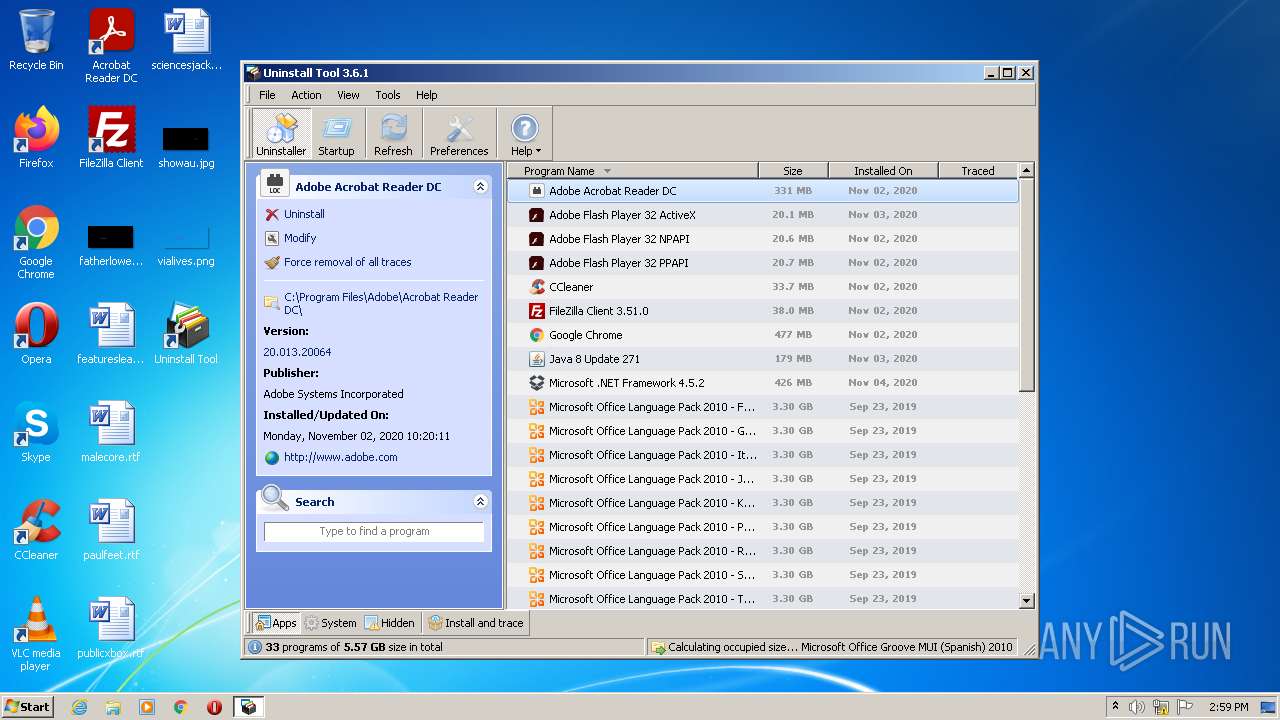Switch to the System tab

point(331,623)
